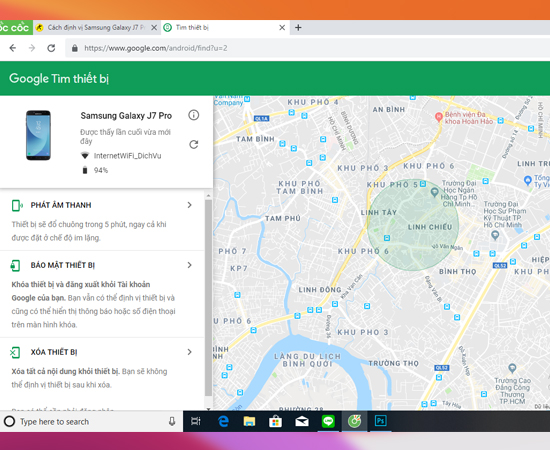Image resolution: width=550 pixels, height=450 pixels.
Task: Click Windows search box Type here to search
Action: tap(91, 421)
